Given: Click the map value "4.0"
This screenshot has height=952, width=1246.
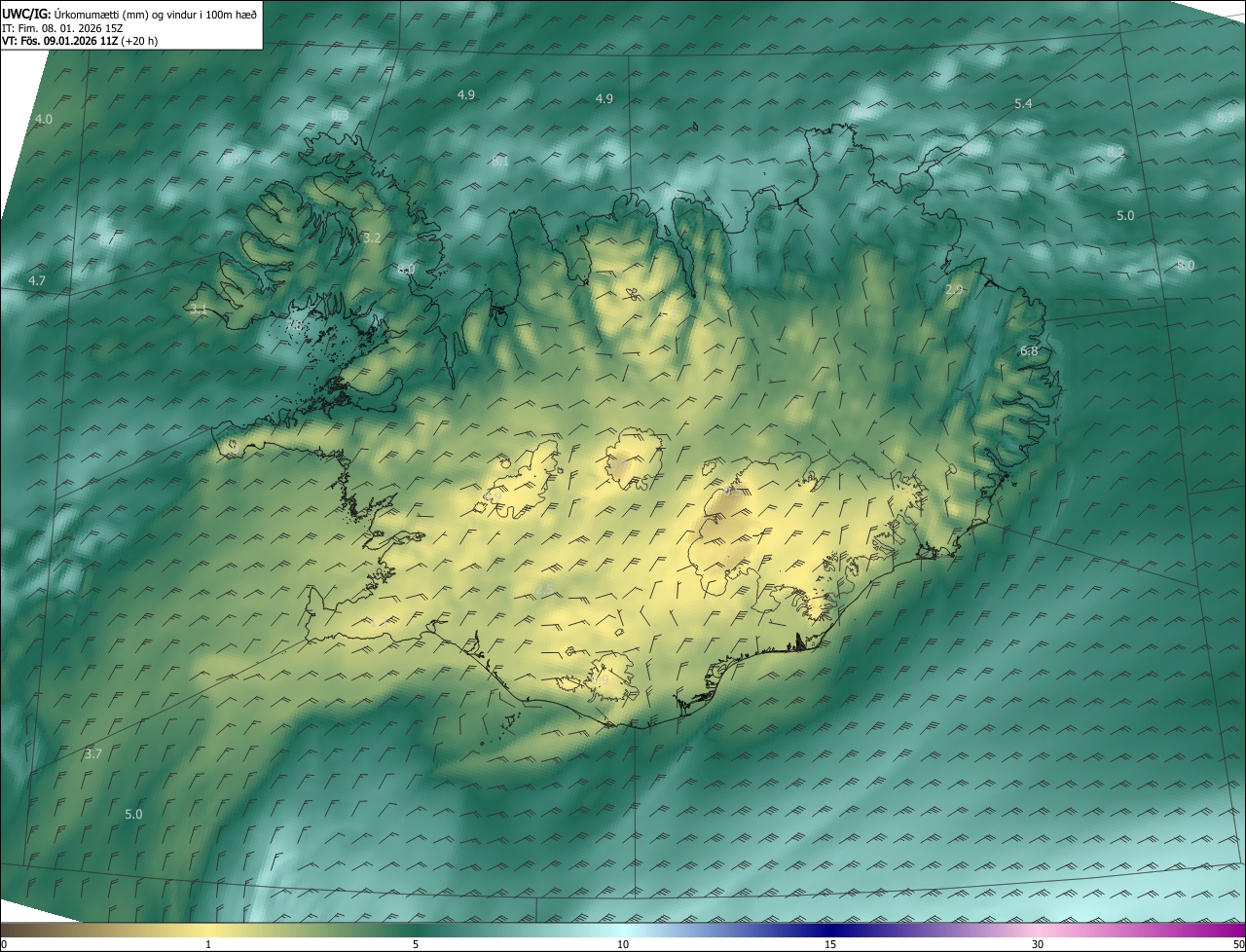Looking at the screenshot, I should pyautogui.click(x=43, y=120).
